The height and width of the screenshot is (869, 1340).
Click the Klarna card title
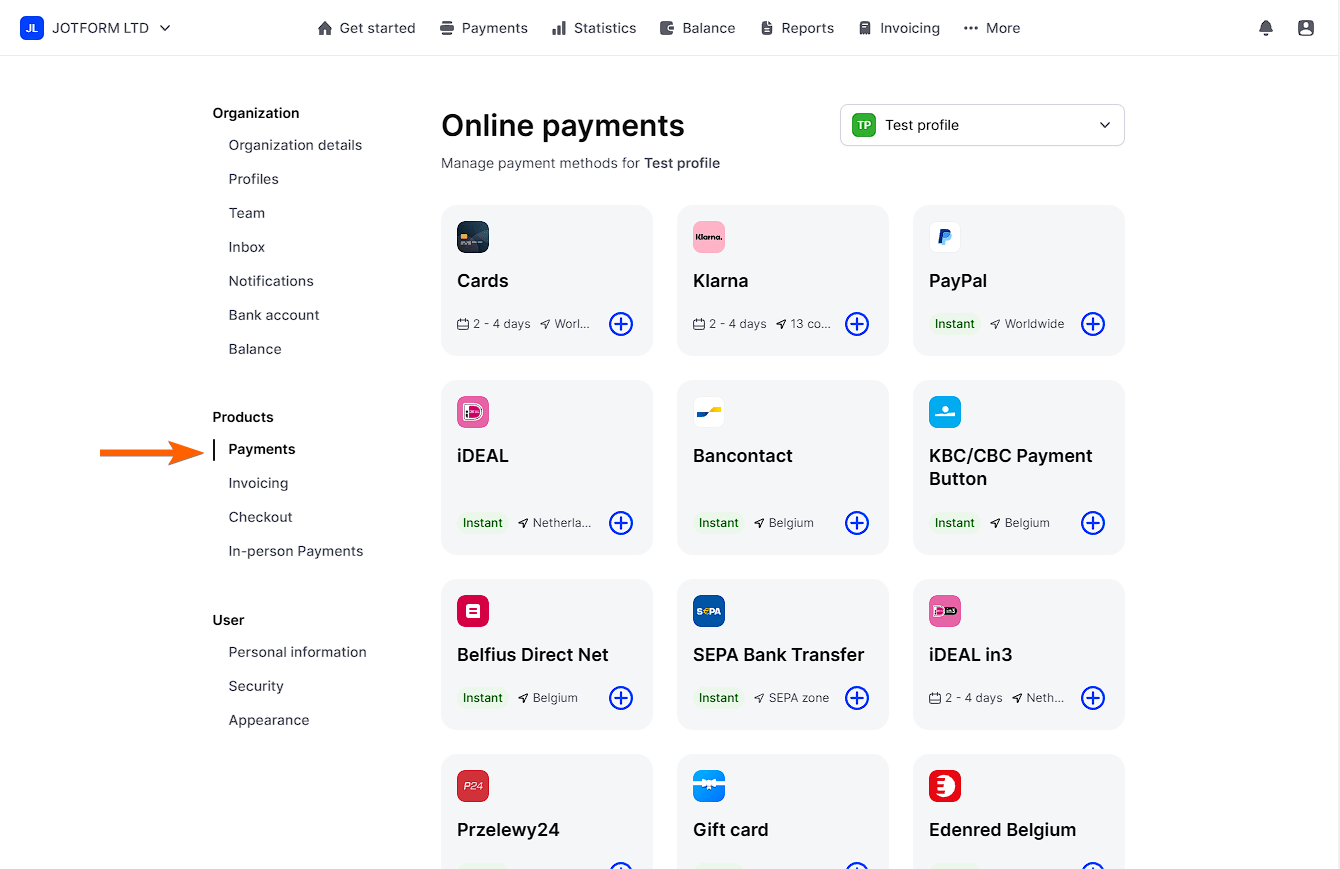[721, 281]
